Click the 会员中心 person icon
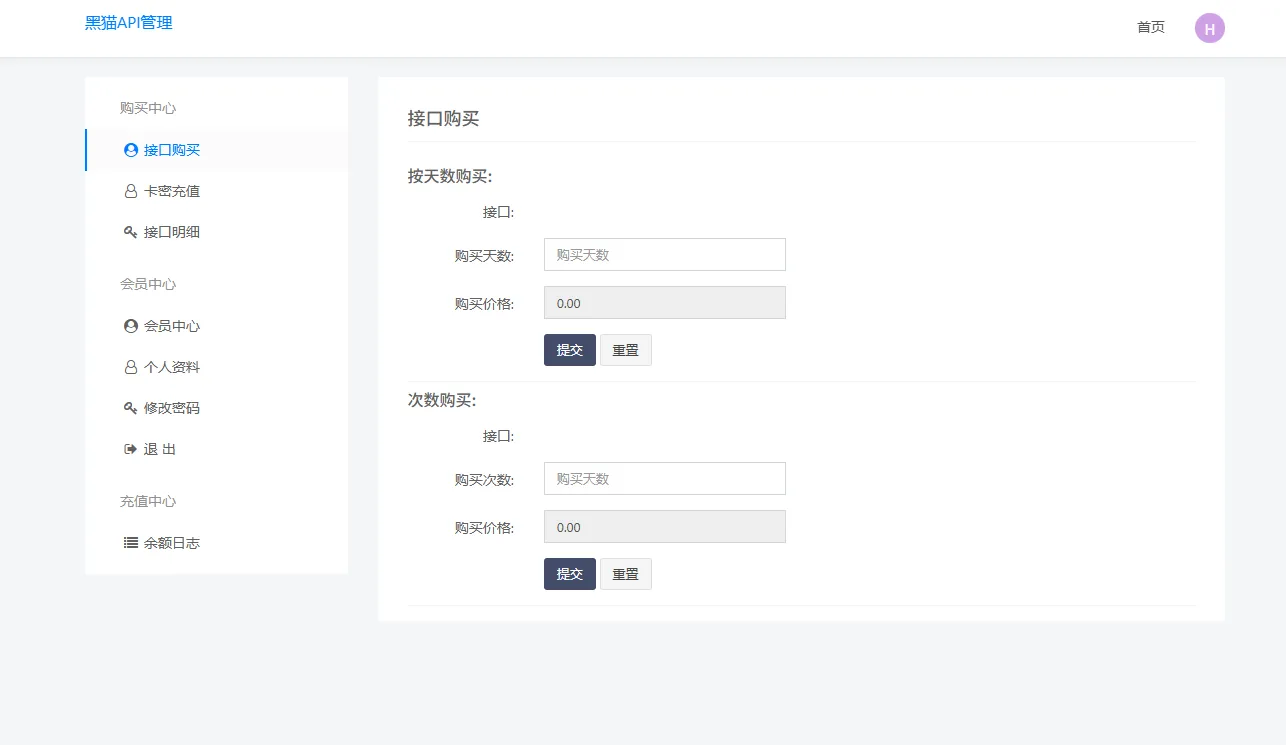This screenshot has height=745, width=1286. pos(130,325)
